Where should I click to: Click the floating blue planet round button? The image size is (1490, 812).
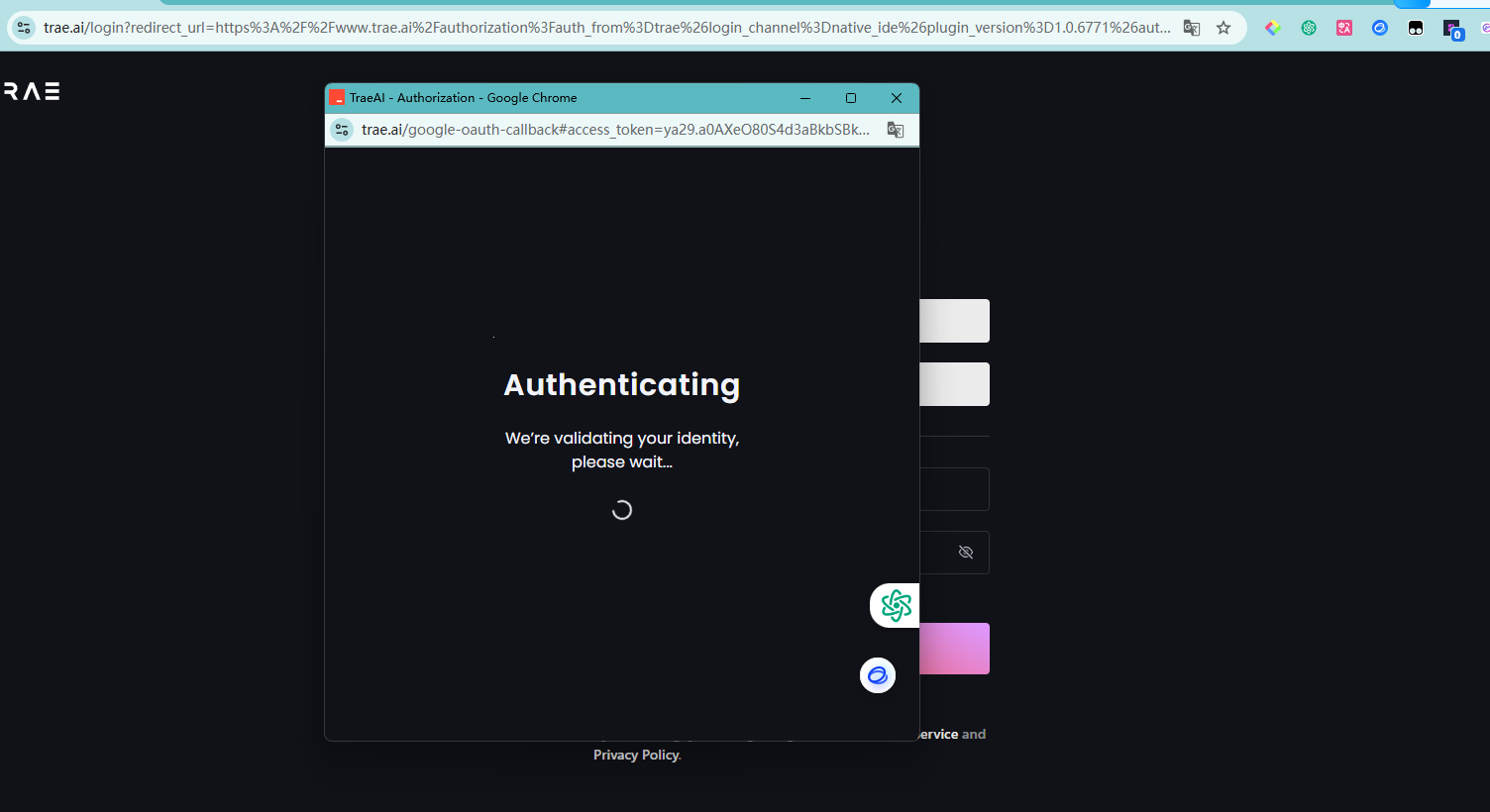(x=878, y=675)
